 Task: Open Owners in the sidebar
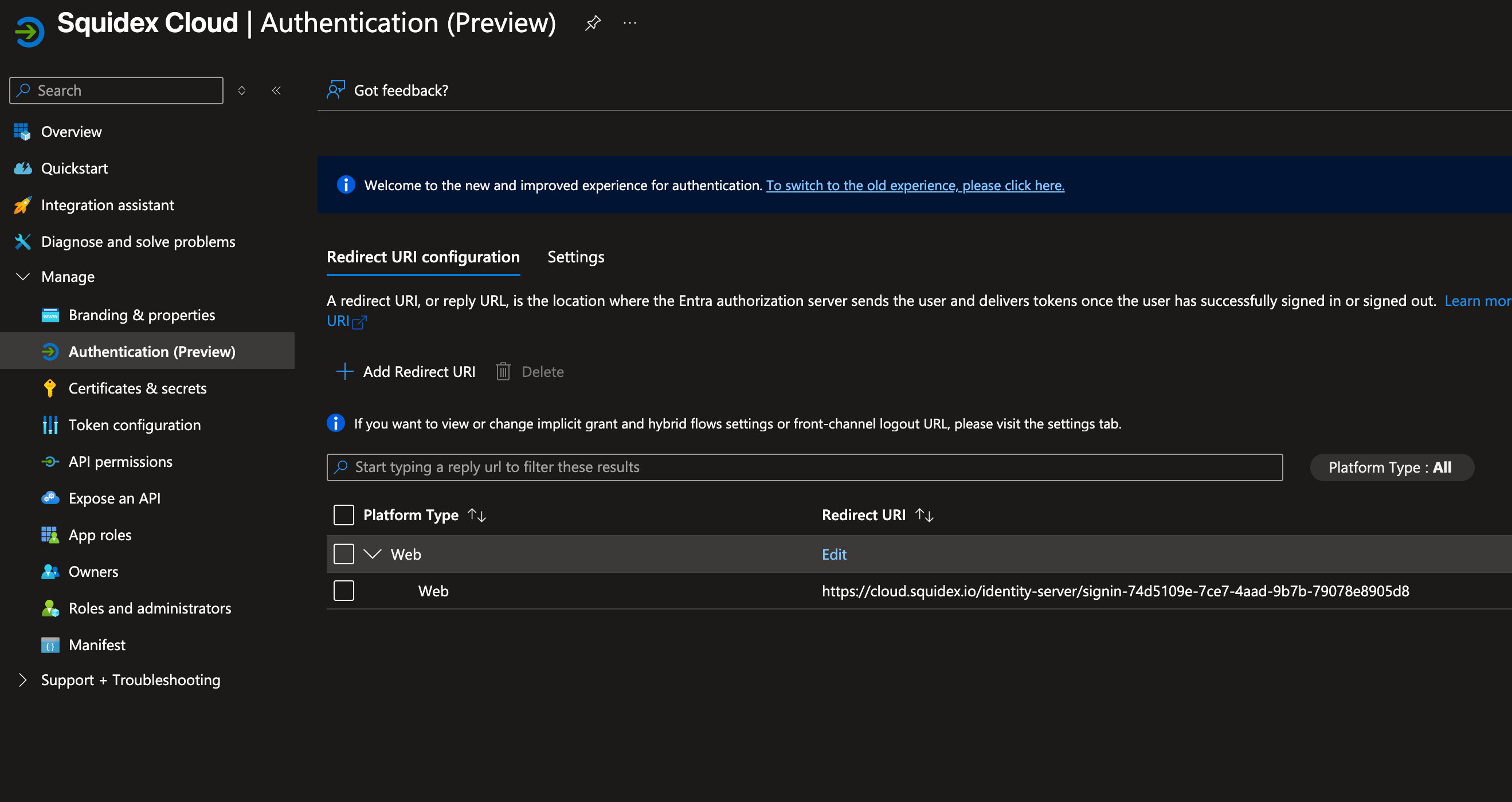click(x=93, y=572)
